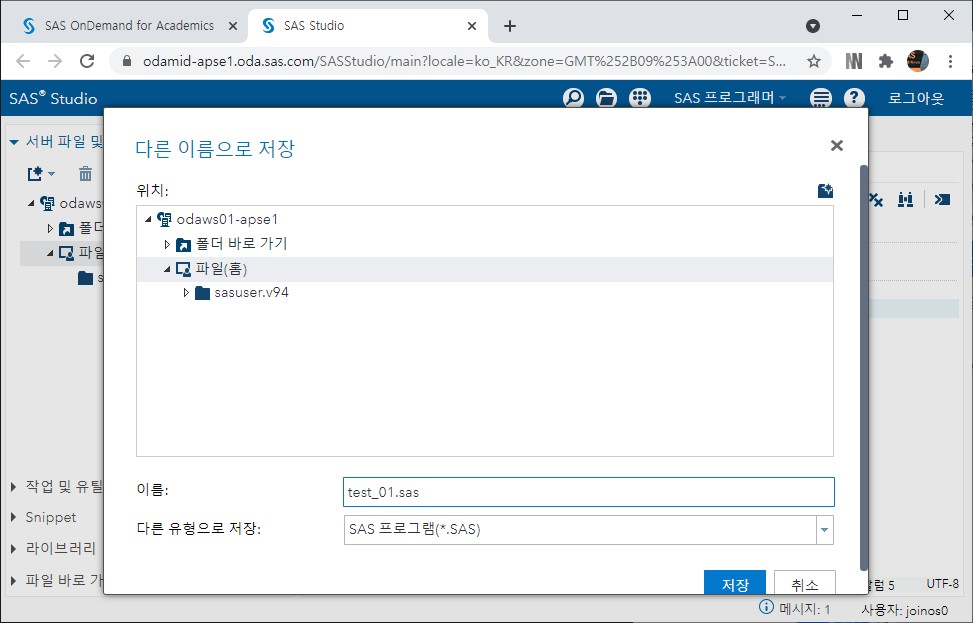Open a new browser tab
The height and width of the screenshot is (623, 973).
(x=509, y=26)
